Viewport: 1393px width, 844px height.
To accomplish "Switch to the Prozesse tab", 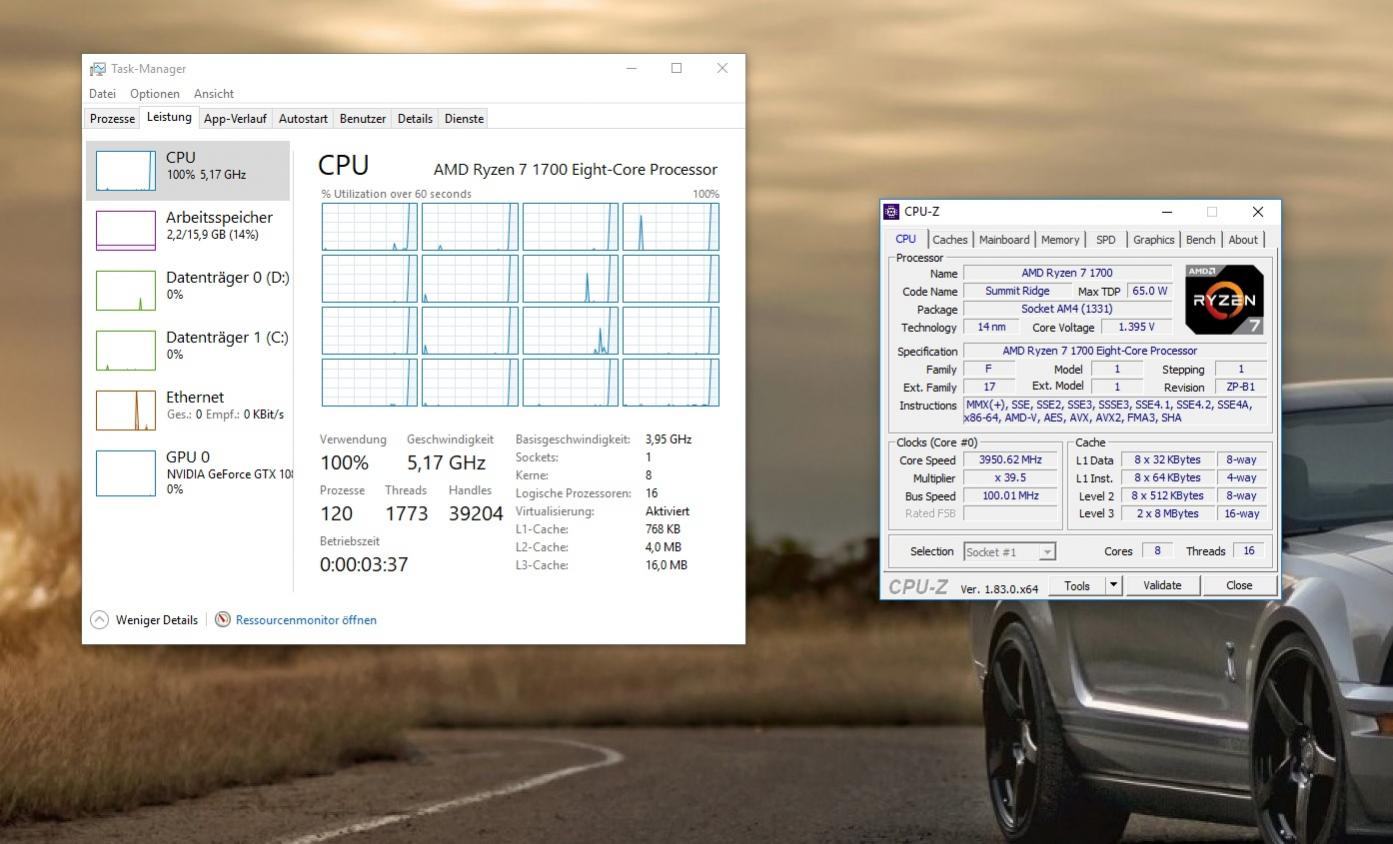I will [x=112, y=118].
